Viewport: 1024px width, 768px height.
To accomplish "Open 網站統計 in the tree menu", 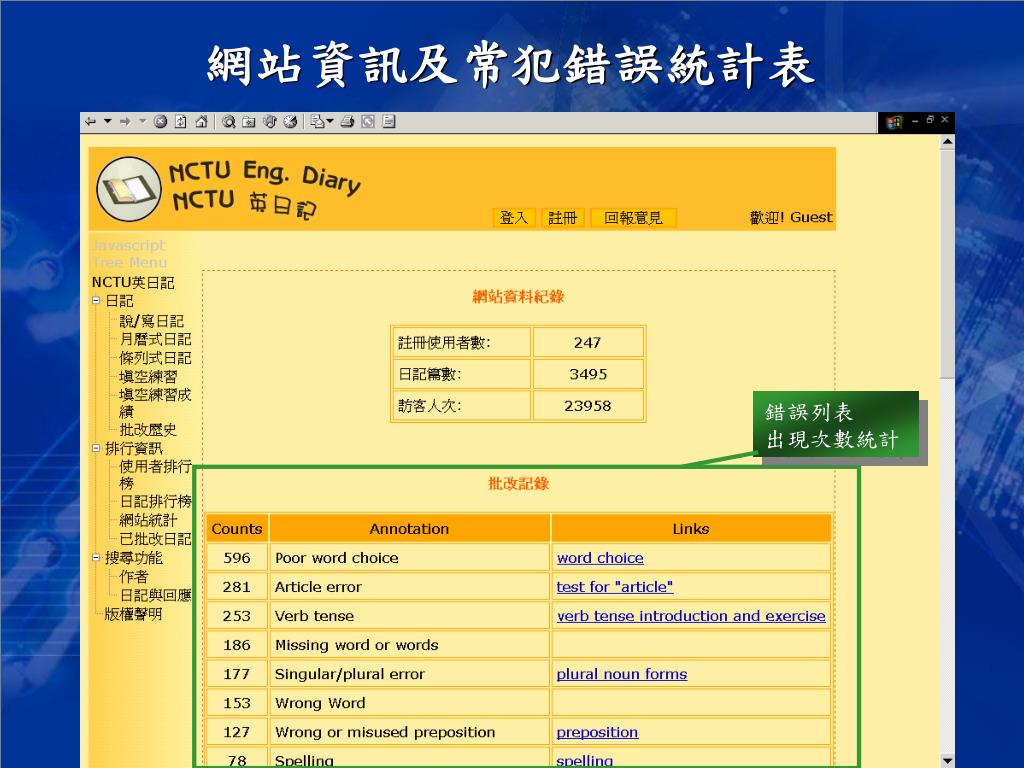I will click(x=148, y=520).
